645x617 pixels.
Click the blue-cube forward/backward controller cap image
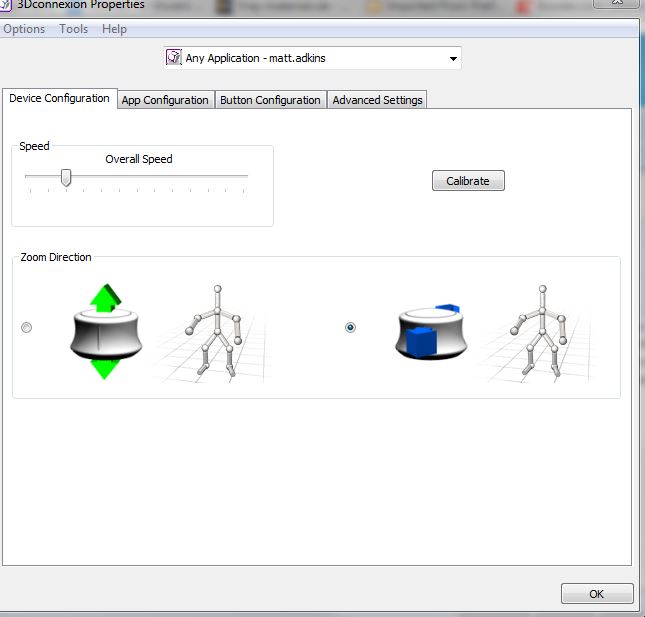[x=431, y=332]
